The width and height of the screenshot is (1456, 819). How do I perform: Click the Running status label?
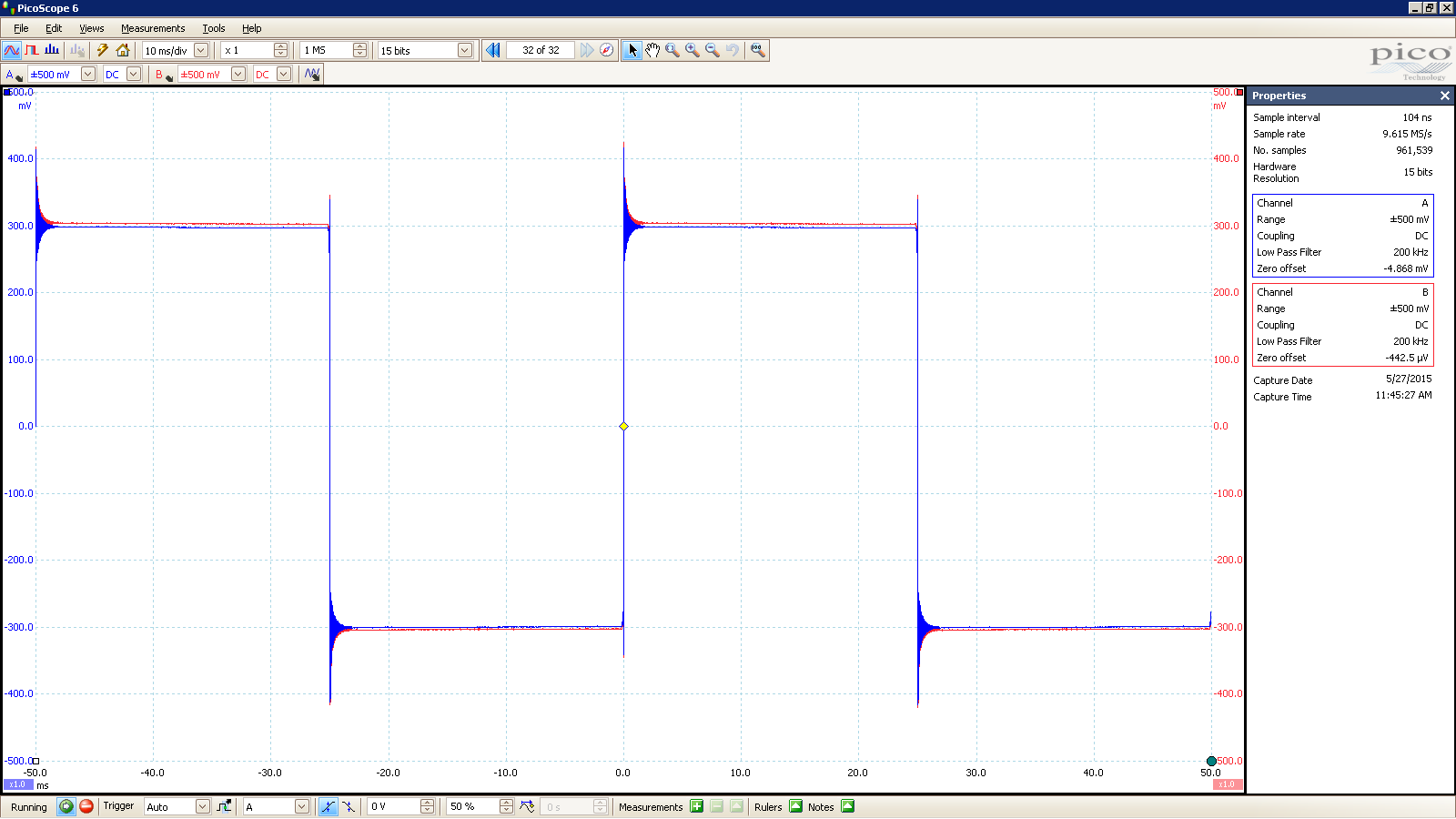(x=29, y=807)
